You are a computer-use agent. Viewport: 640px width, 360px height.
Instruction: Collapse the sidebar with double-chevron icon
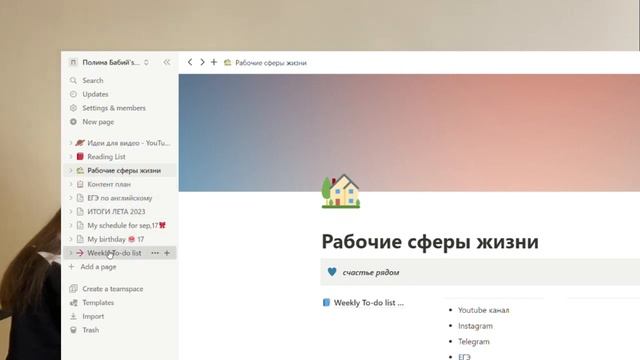click(167, 62)
